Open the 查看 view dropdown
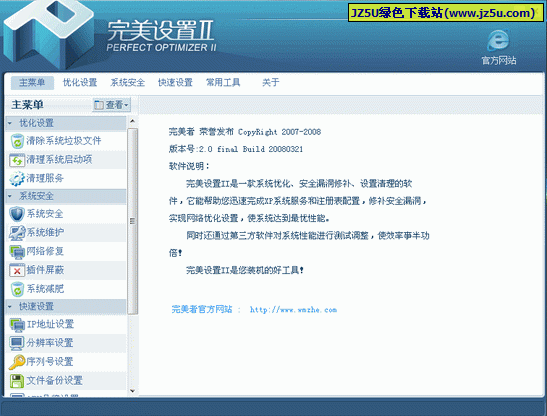 (112, 105)
